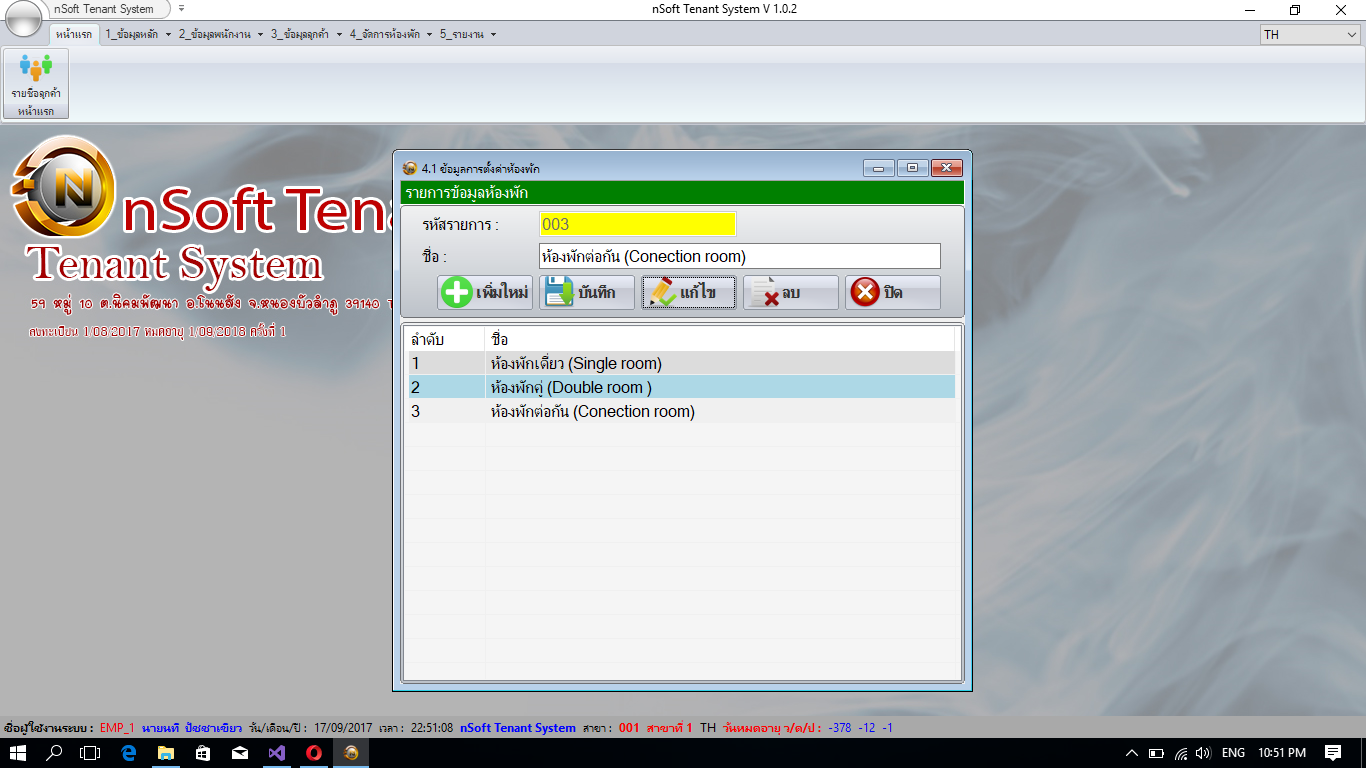
Task: Open Microsoft Edge from the taskbar
Action: coord(126,755)
